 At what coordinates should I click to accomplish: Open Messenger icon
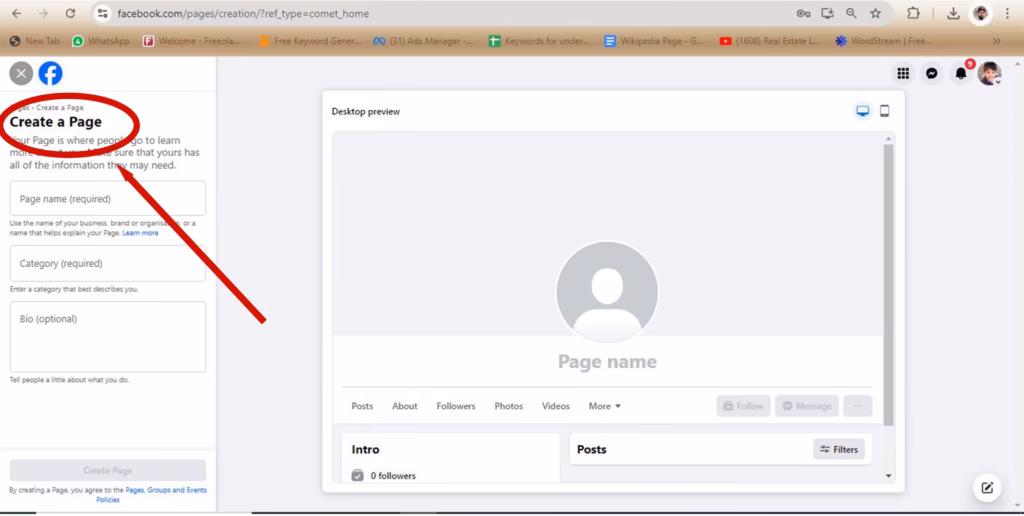tap(932, 73)
